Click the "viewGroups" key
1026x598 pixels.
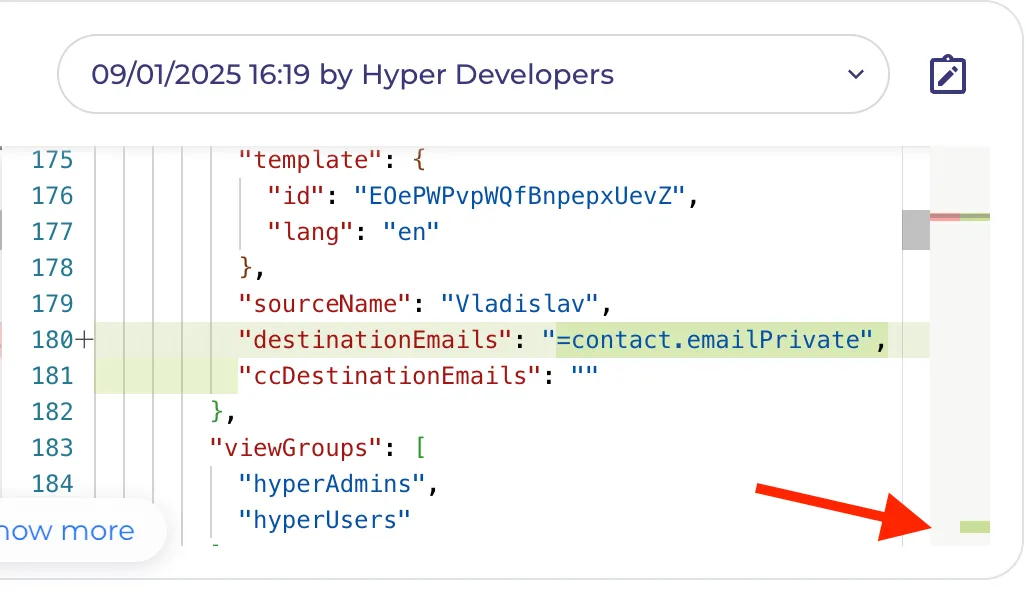click(296, 448)
